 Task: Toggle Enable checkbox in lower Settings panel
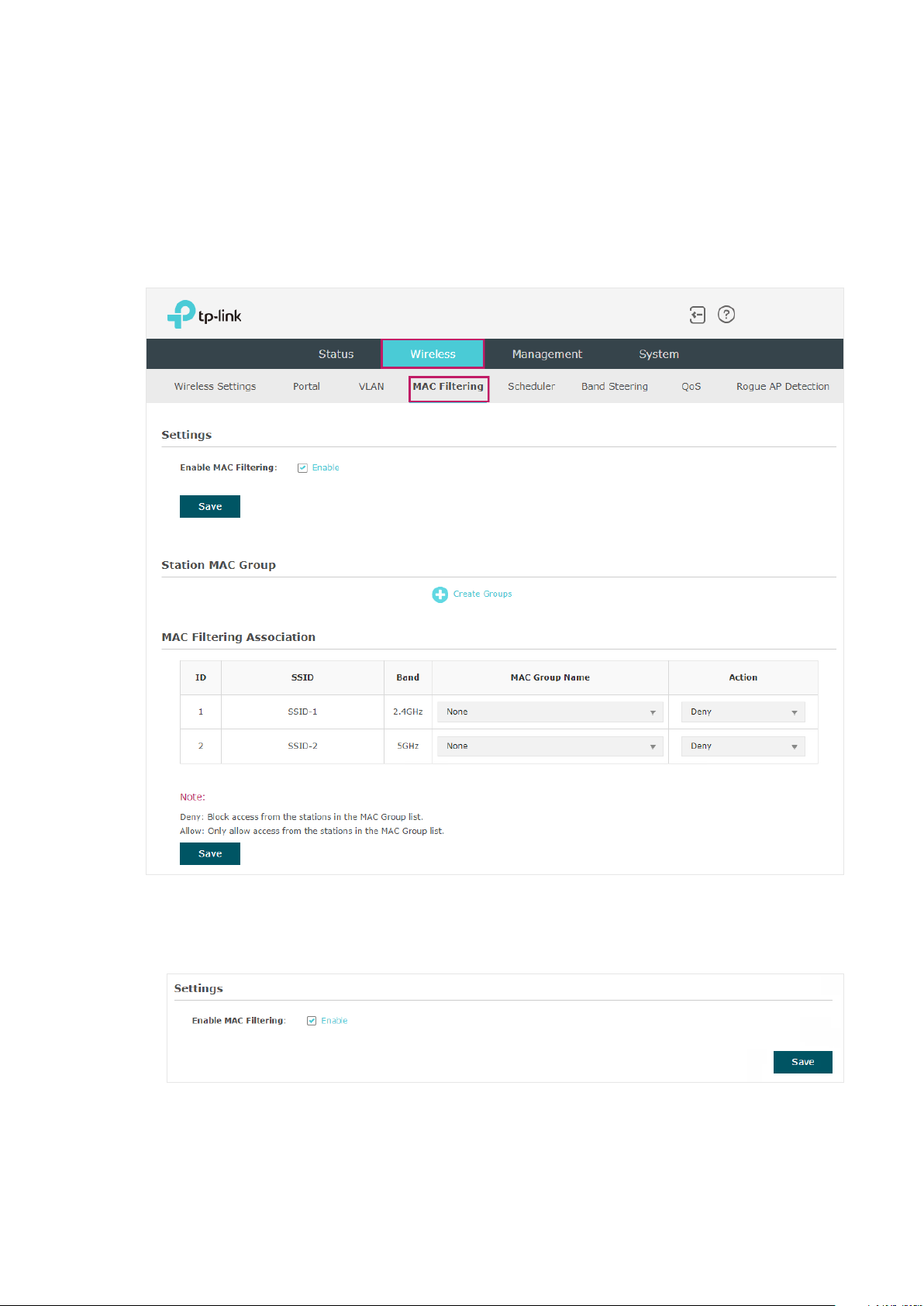[312, 1021]
